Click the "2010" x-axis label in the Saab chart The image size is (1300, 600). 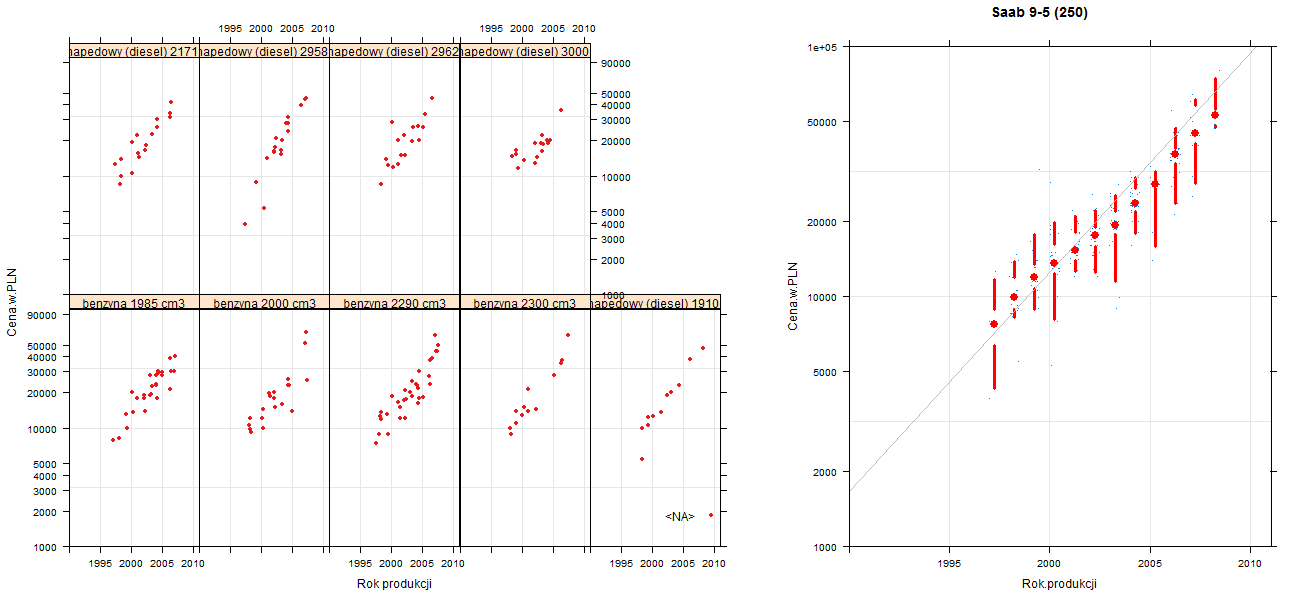1250,563
